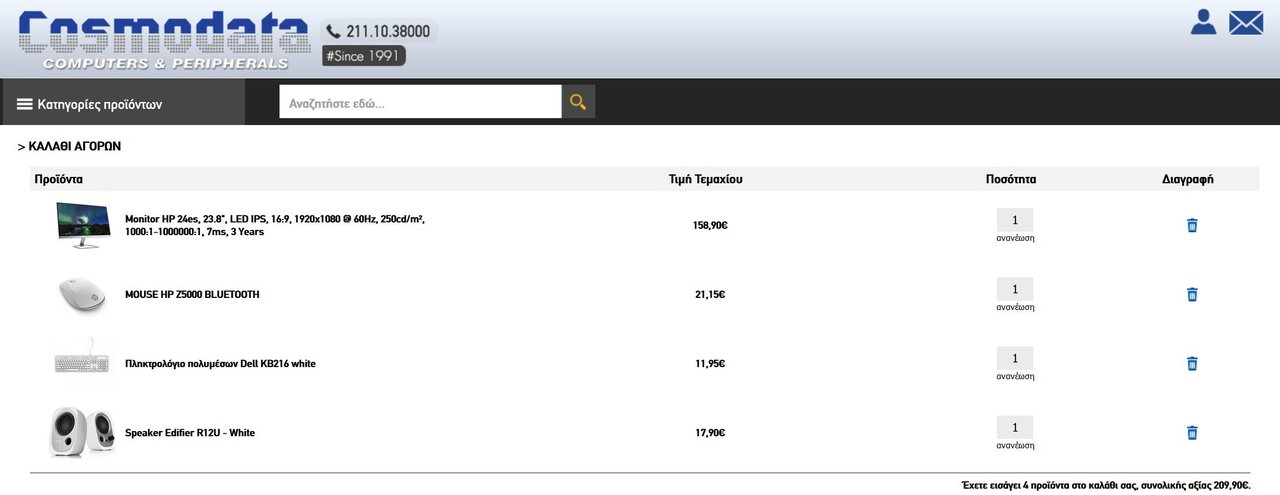This screenshot has width=1280, height=495.
Task: Click the 17,90€ price
Action: 710,433
